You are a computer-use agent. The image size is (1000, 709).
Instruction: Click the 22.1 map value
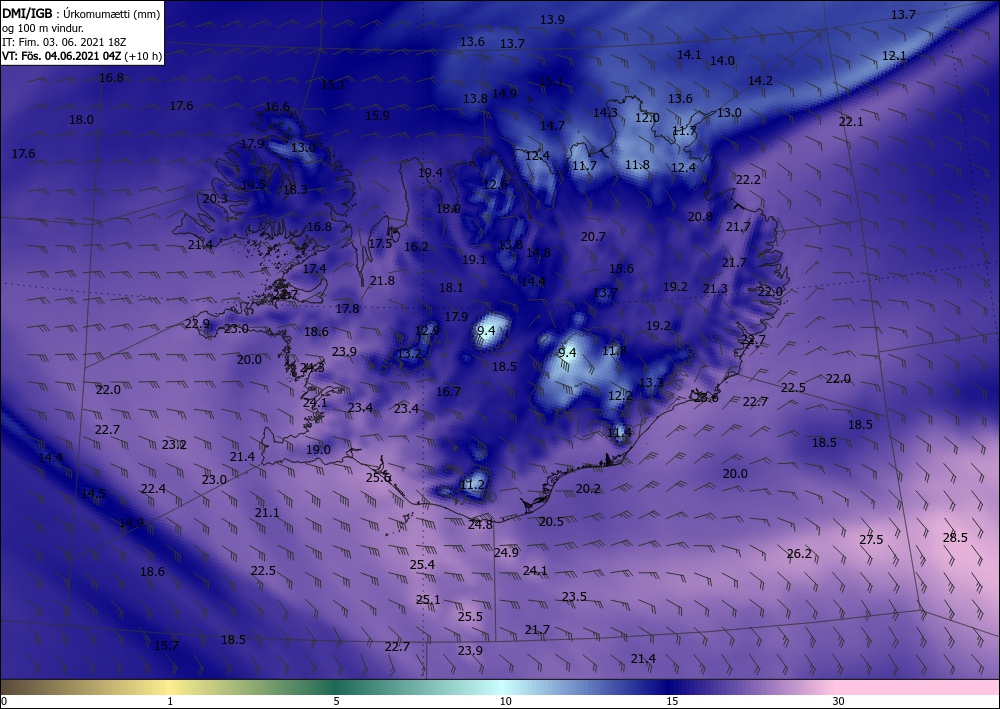(851, 121)
